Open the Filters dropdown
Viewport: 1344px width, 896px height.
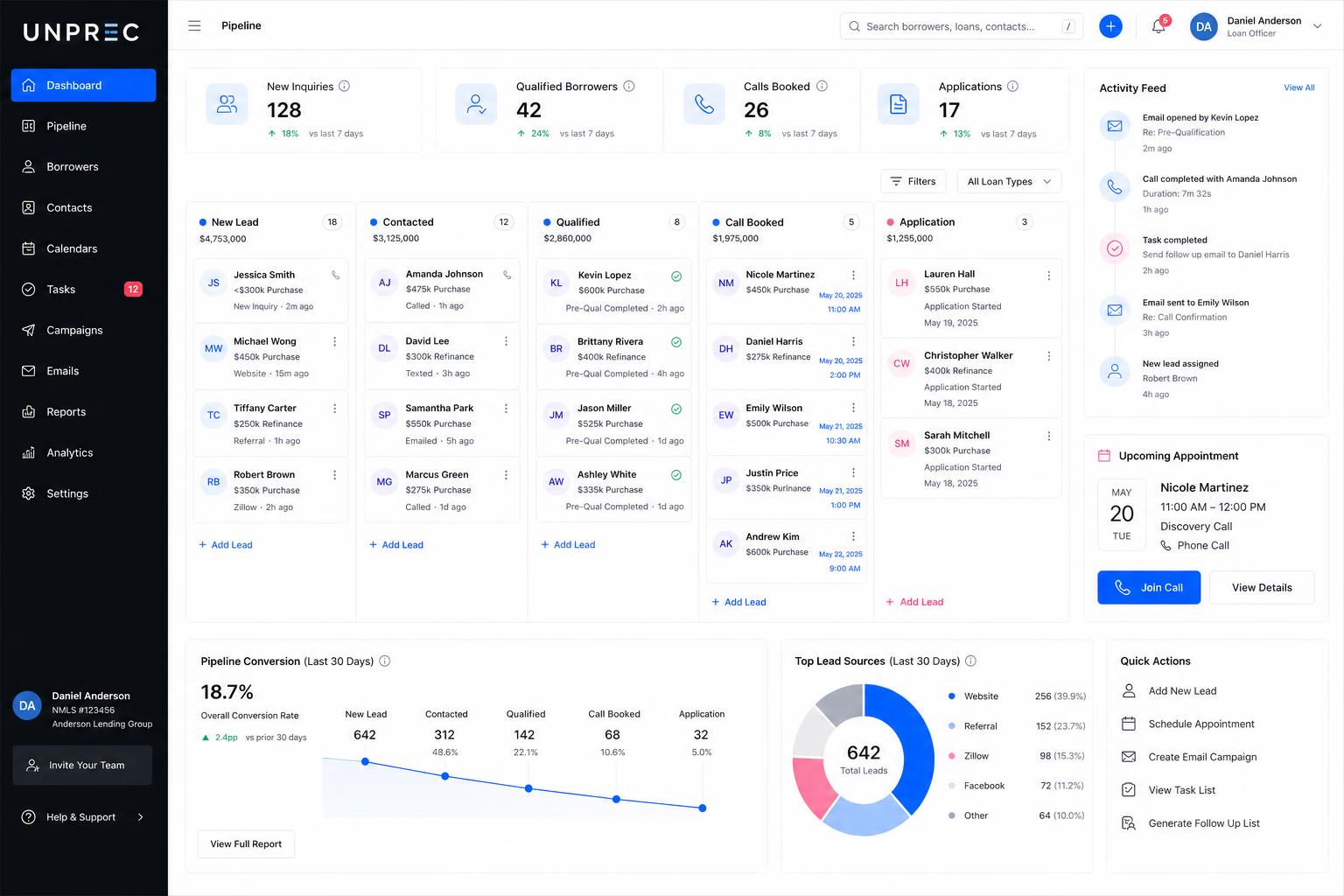coord(913,181)
